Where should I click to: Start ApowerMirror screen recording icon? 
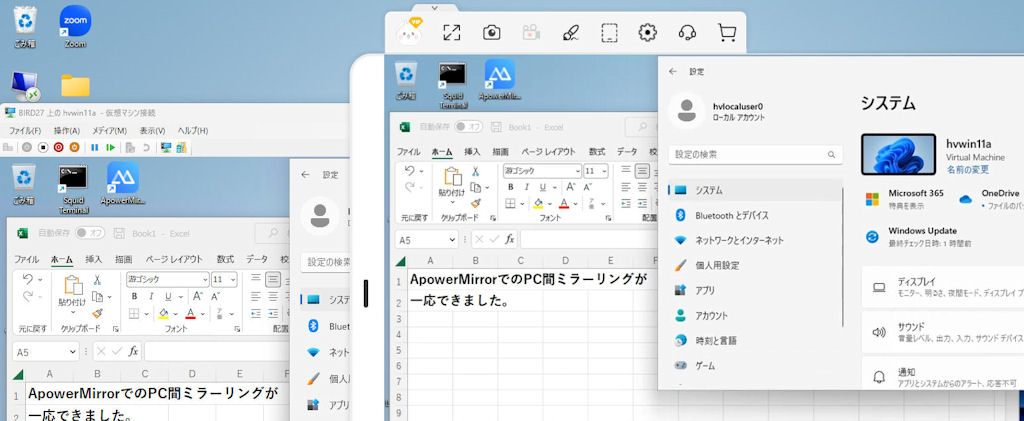point(530,33)
